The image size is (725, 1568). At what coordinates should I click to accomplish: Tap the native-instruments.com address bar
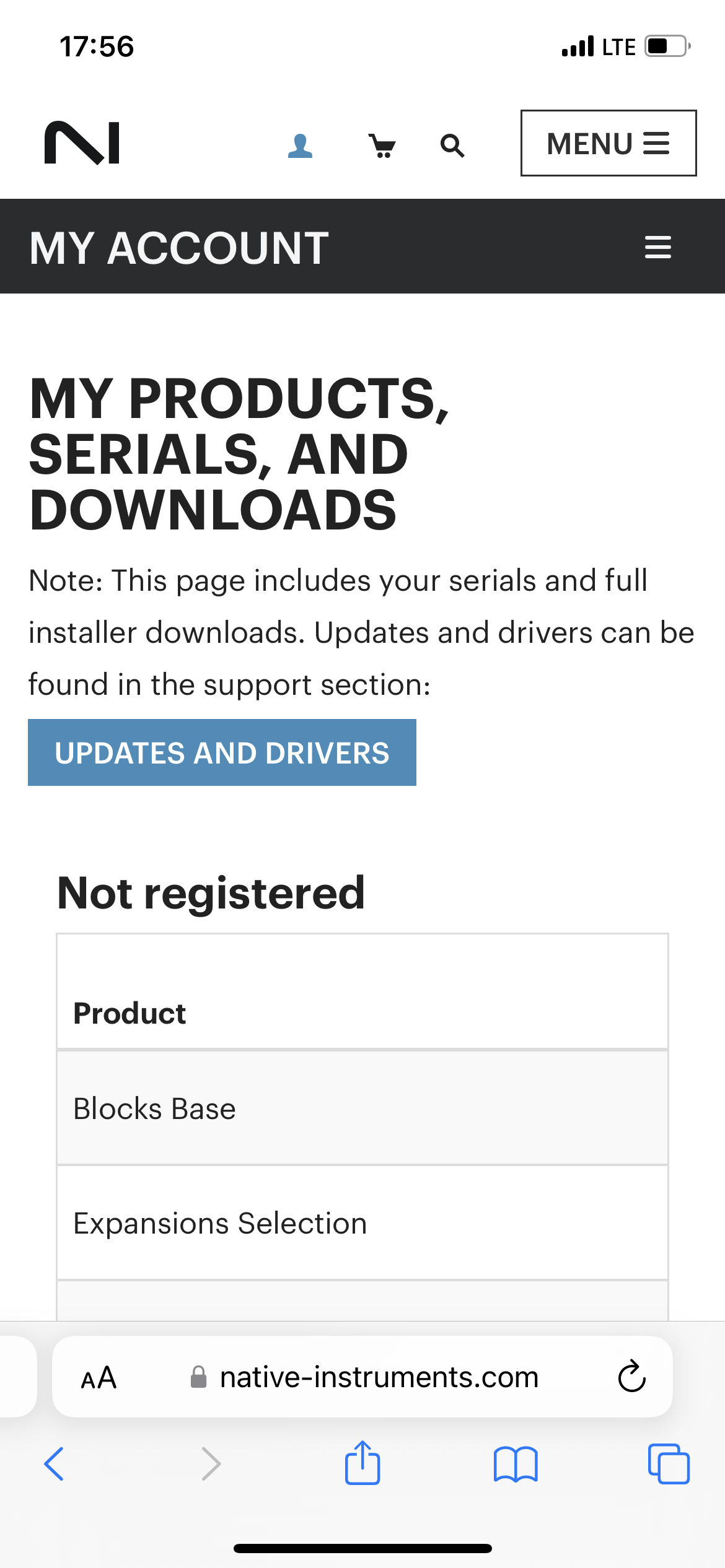pos(378,1378)
